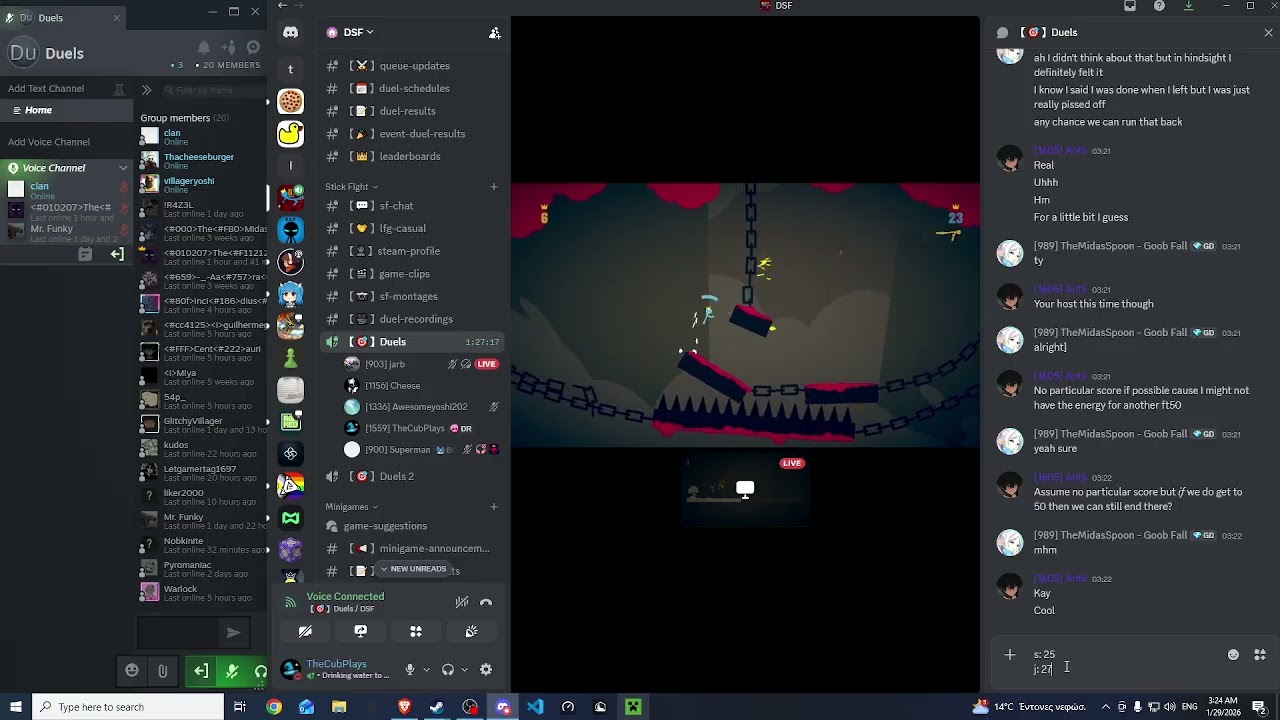Open Google Chrome from the taskbar
Image resolution: width=1280 pixels, height=720 pixels.
[x=274, y=707]
